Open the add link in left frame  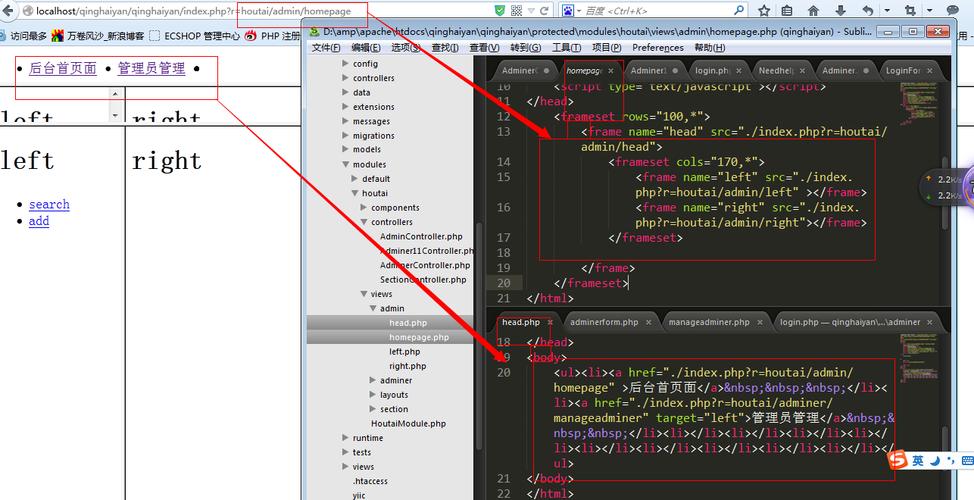click(39, 221)
